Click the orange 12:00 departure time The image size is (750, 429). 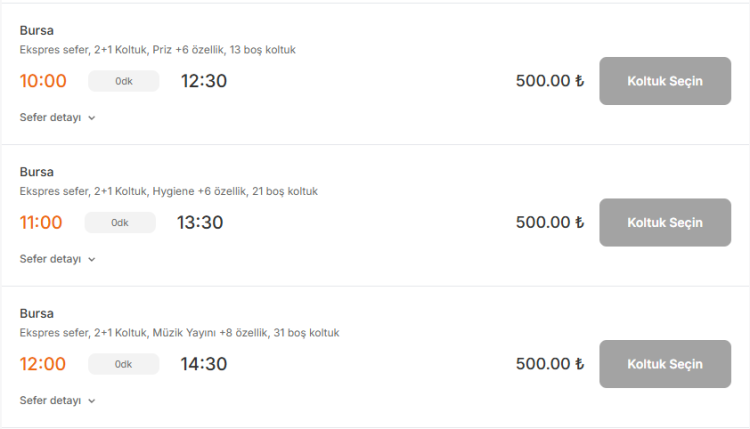tap(43, 364)
